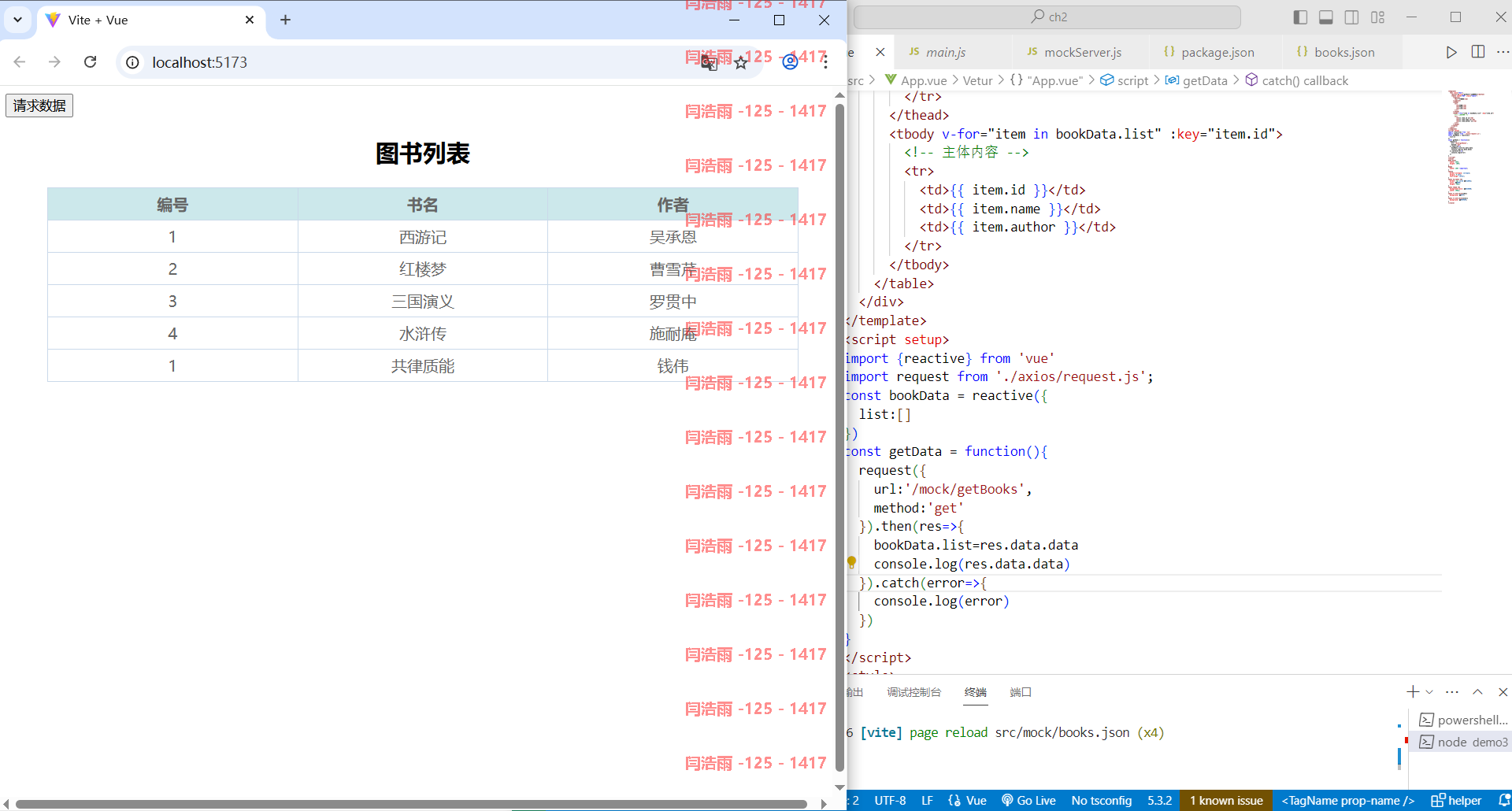The height and width of the screenshot is (811, 1512).
Task: Open the 1 known issue status item
Action: [x=1226, y=801]
